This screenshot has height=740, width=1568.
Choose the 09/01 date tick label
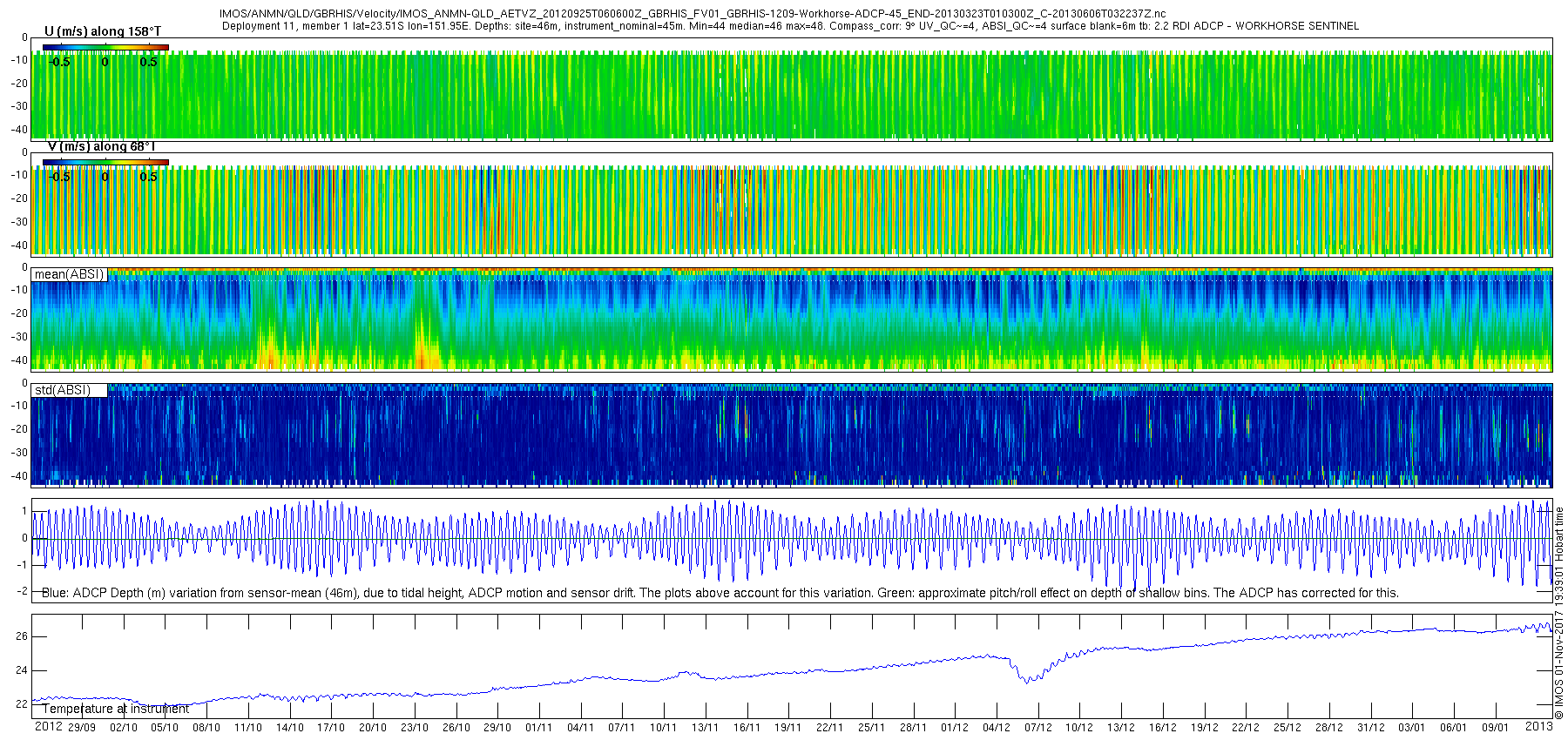[x=1495, y=727]
